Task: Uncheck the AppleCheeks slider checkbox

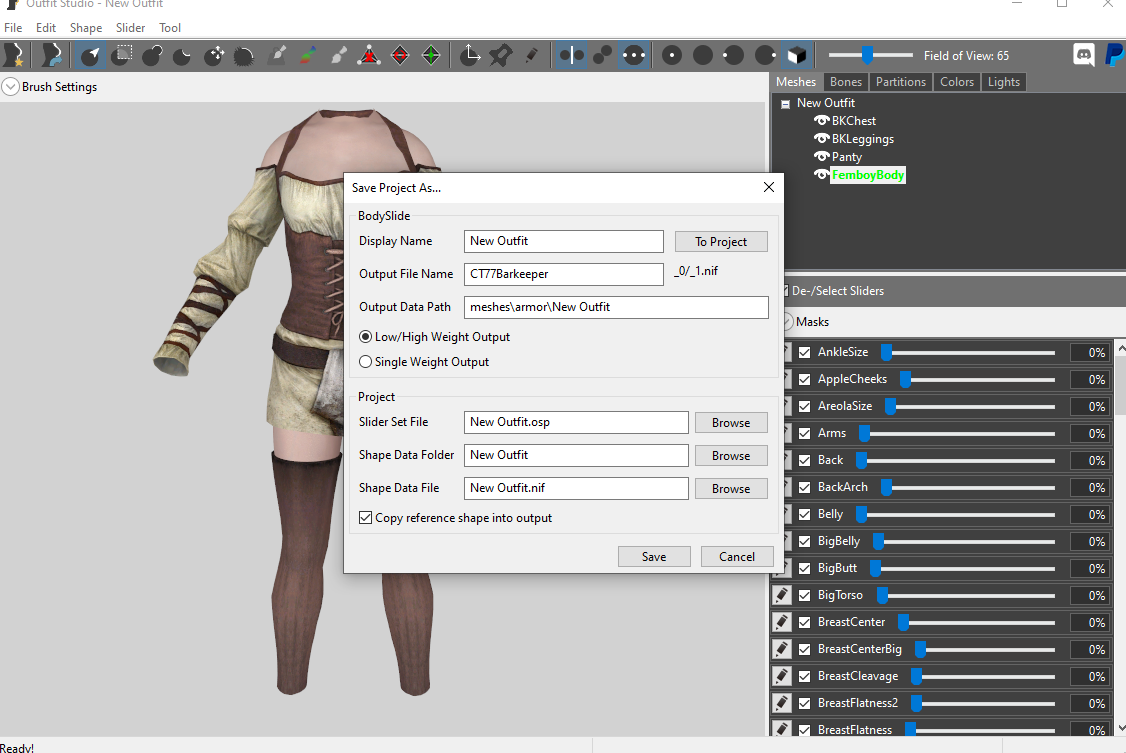Action: [x=804, y=380]
